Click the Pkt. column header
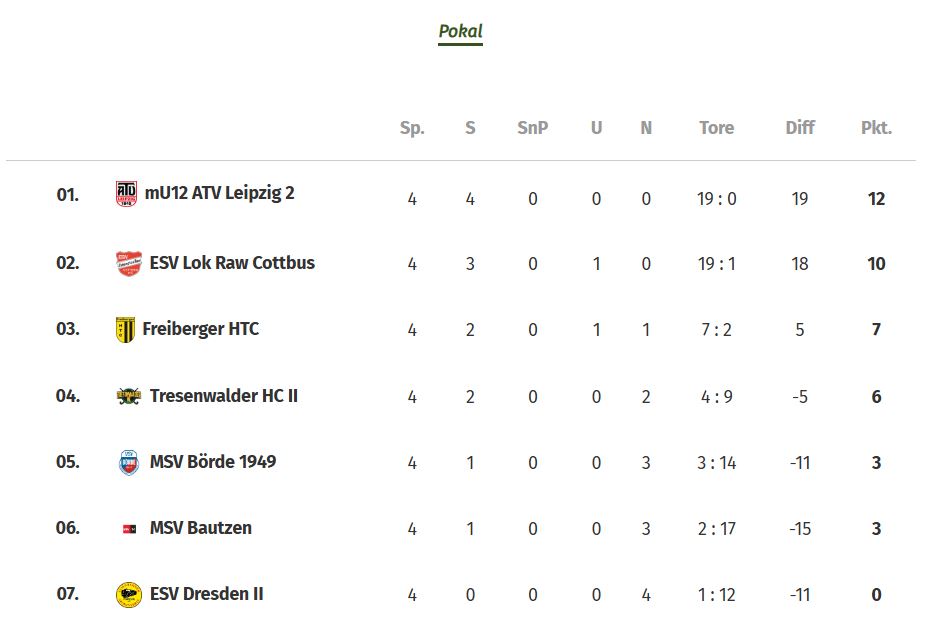 (x=876, y=128)
